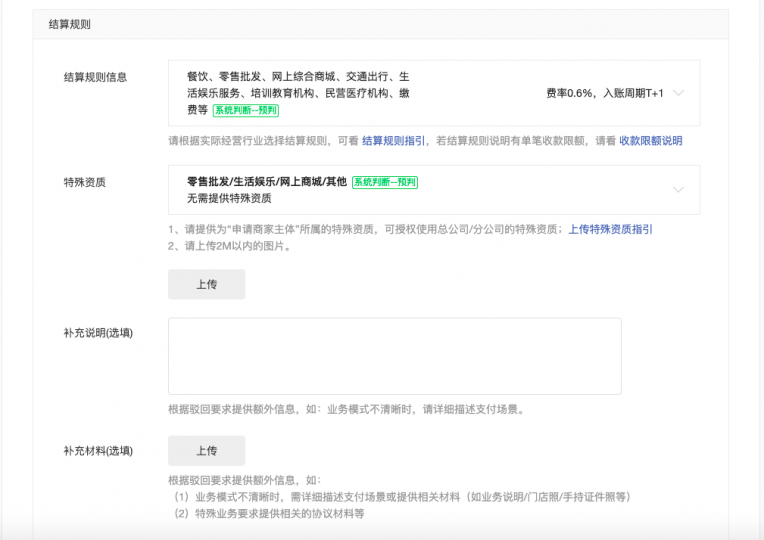Click the 请上传2M以内的图片 hint text
This screenshot has width=764, height=540.
pos(229,246)
